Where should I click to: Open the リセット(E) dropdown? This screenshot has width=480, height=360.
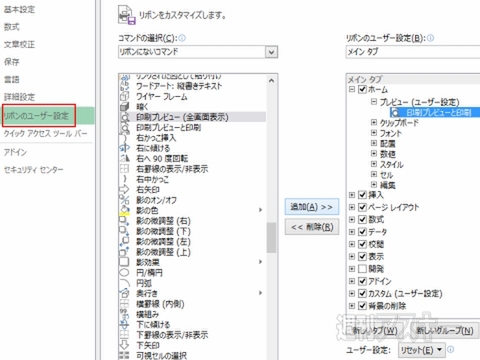click(421, 350)
